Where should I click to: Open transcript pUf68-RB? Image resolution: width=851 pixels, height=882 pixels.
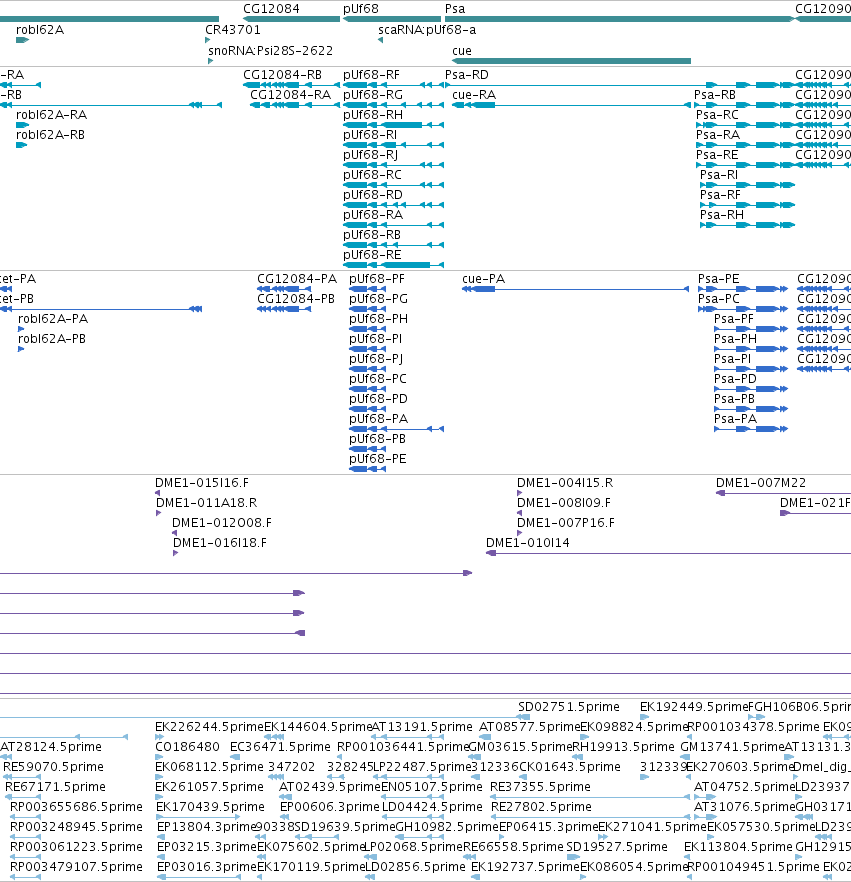pyautogui.click(x=372, y=235)
